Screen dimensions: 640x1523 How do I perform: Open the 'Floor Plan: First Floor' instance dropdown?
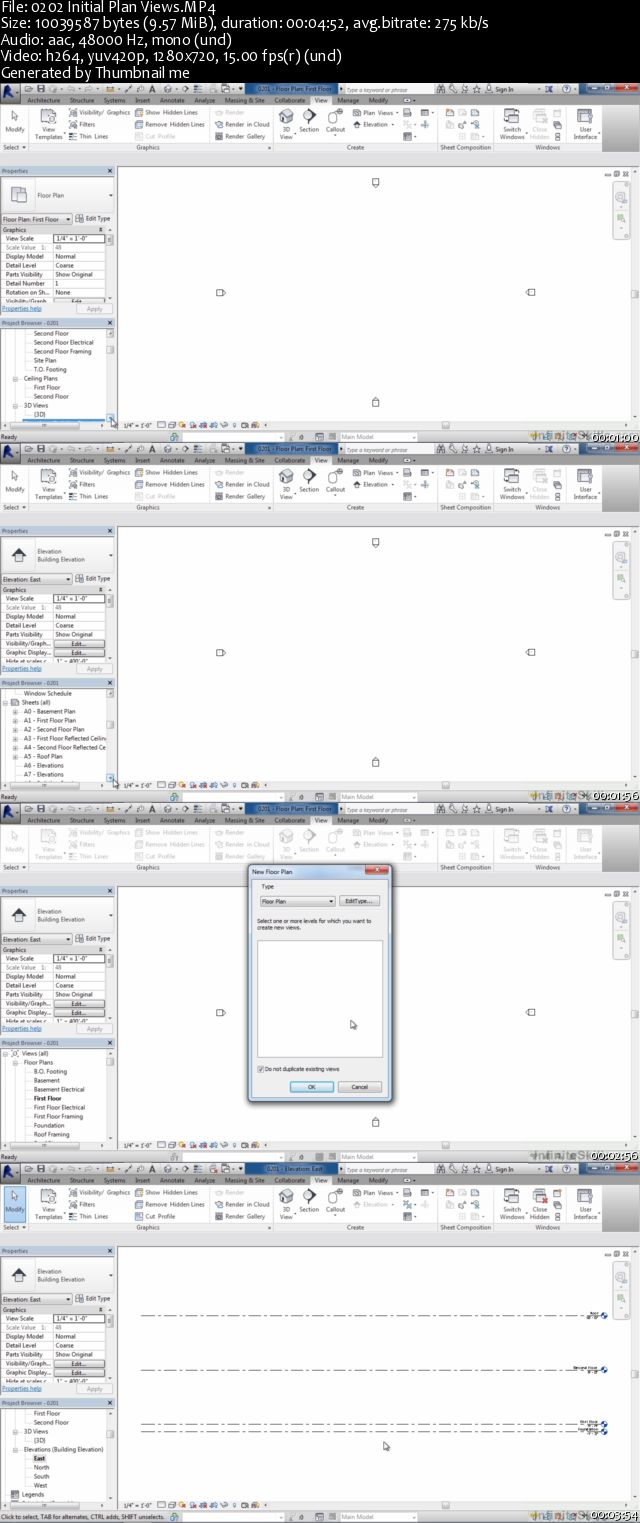coord(37,219)
